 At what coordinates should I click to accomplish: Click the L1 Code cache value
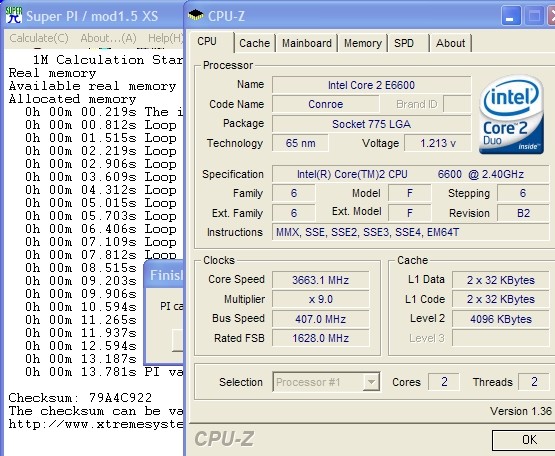501,300
